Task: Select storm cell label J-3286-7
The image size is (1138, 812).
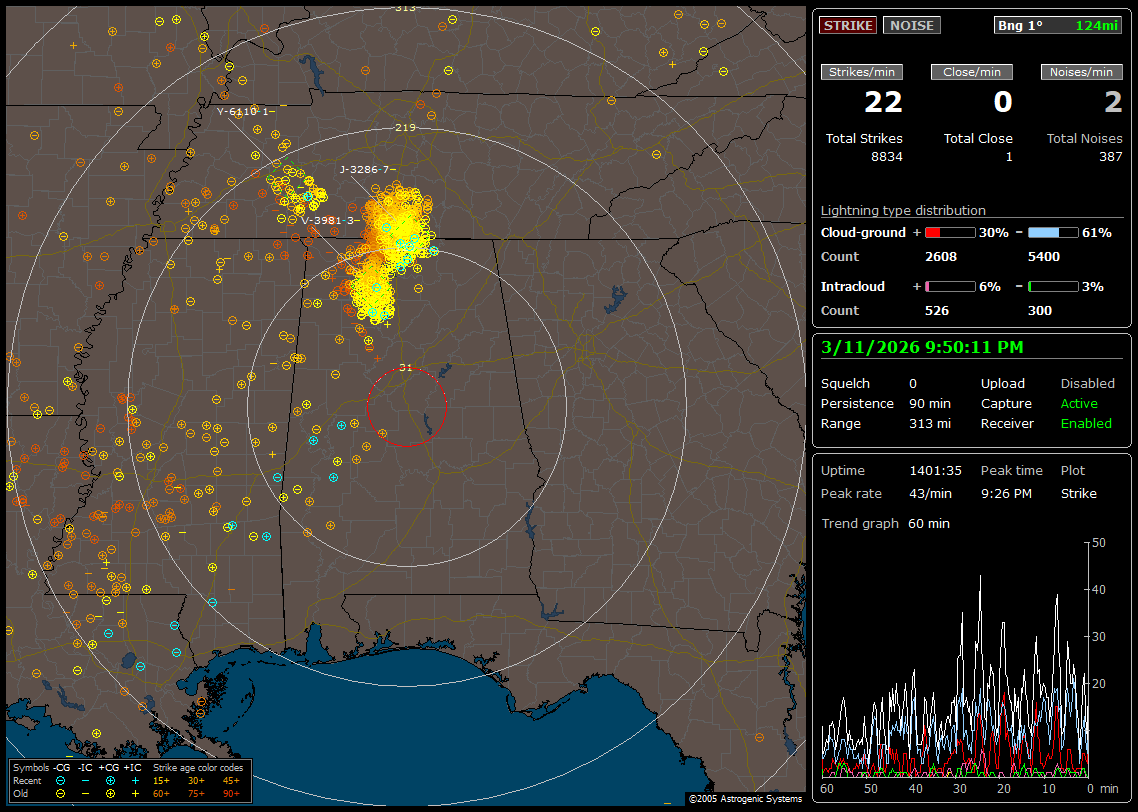Action: click(367, 170)
